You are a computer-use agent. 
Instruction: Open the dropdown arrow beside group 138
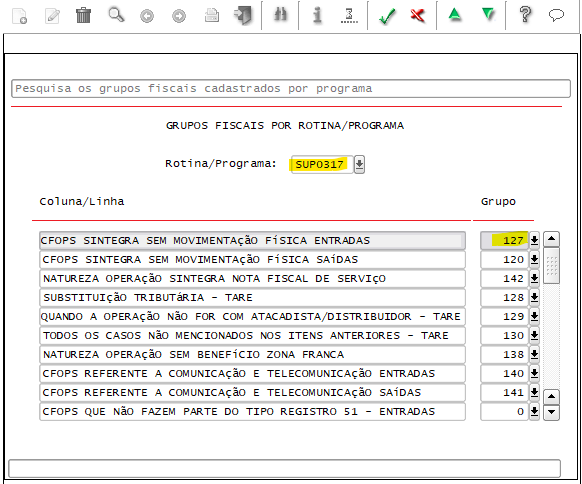pos(534,354)
